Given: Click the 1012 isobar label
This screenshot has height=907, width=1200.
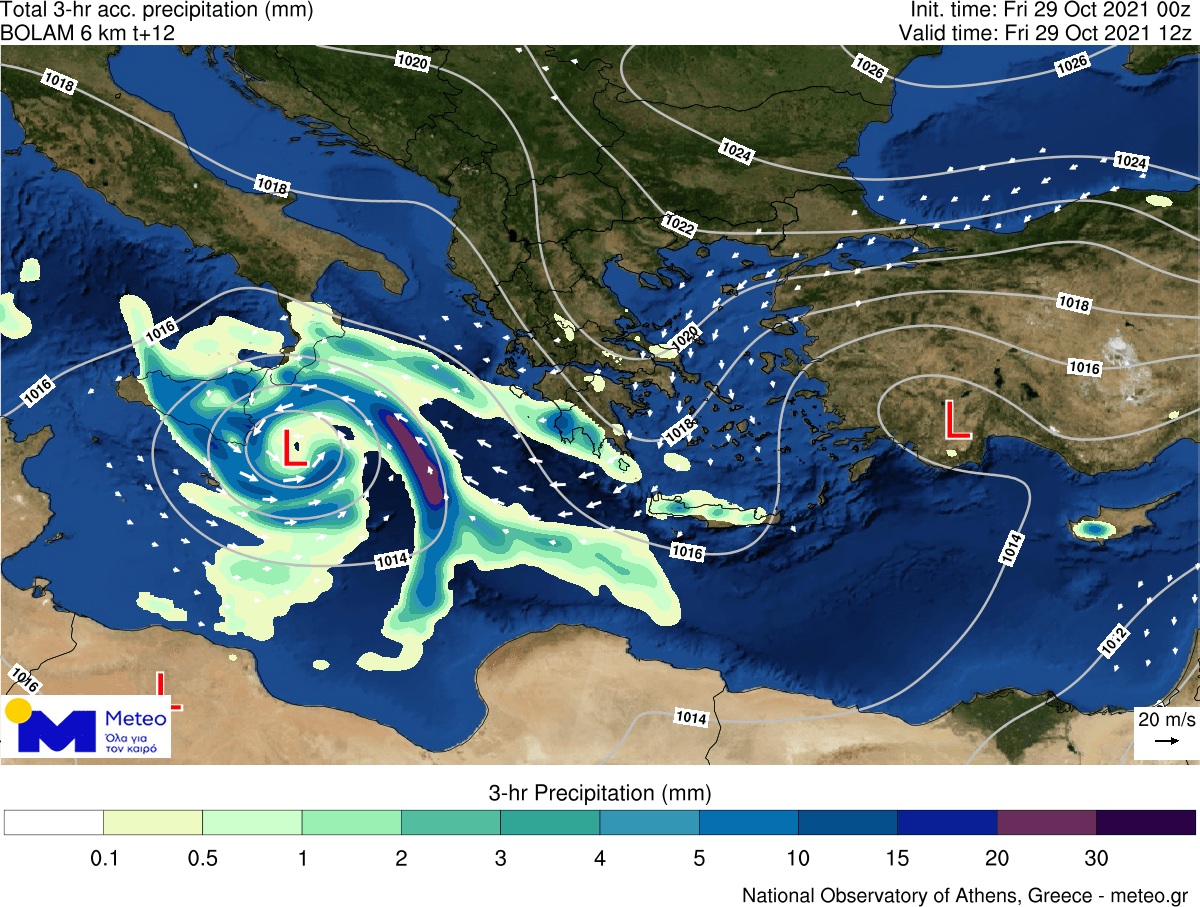Looking at the screenshot, I should [x=1114, y=641].
